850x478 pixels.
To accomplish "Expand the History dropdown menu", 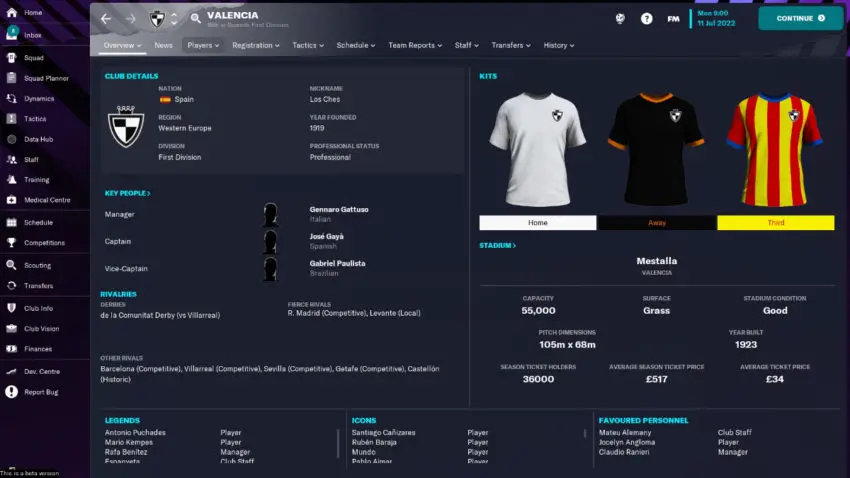I will (x=559, y=46).
